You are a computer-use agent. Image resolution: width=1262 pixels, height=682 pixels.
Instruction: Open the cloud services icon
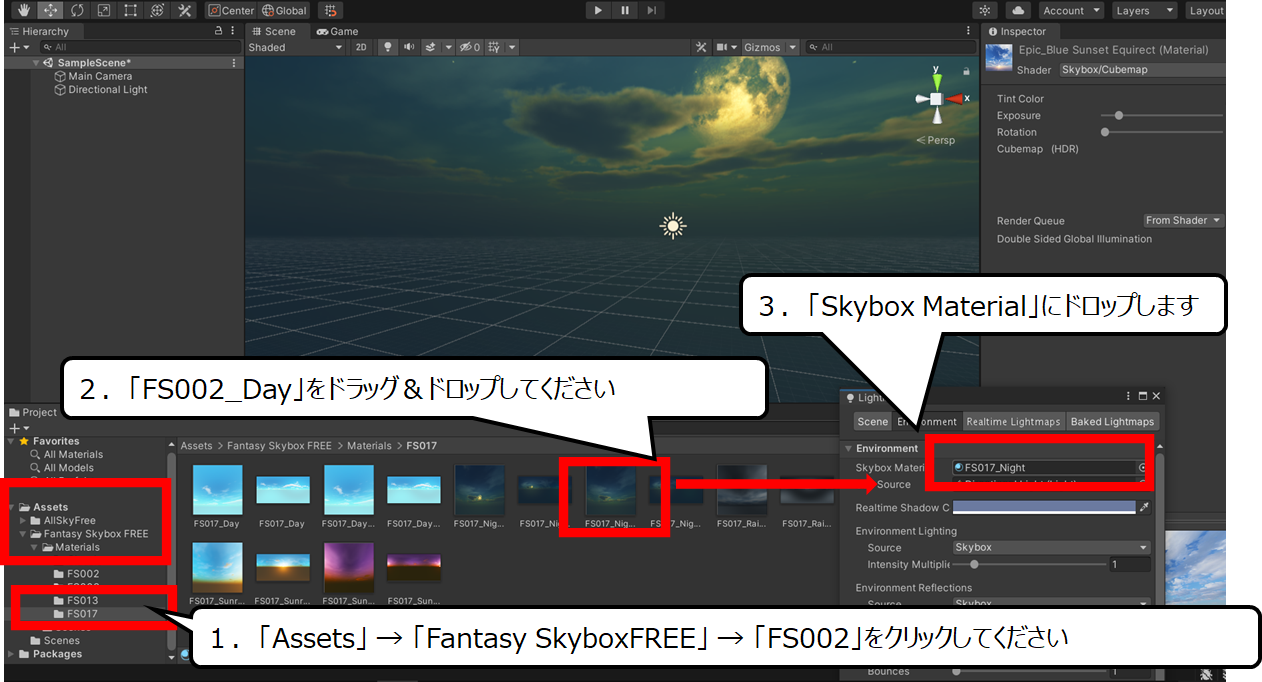[x=1019, y=10]
